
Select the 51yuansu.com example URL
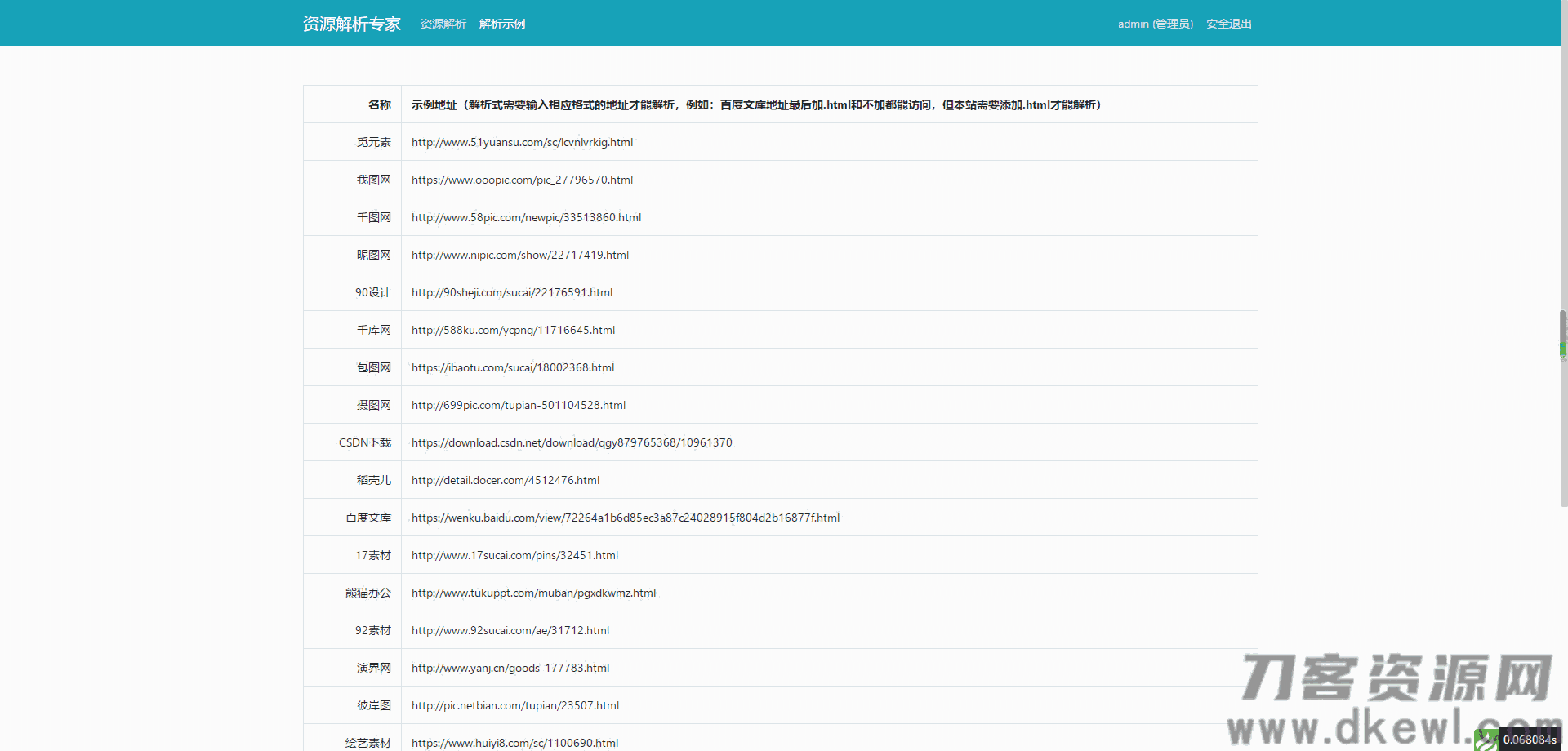[x=522, y=142]
